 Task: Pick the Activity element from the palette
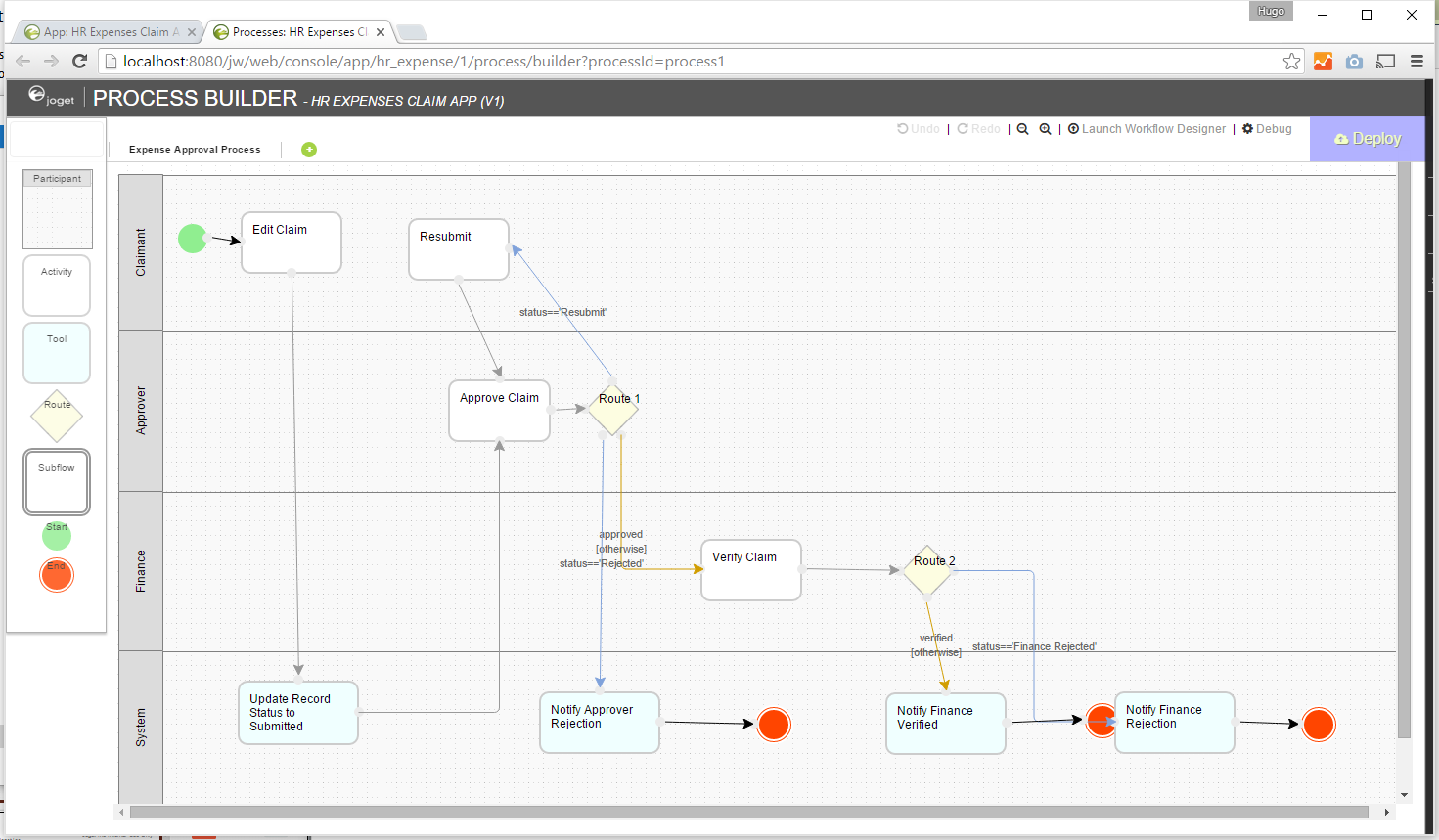57,286
